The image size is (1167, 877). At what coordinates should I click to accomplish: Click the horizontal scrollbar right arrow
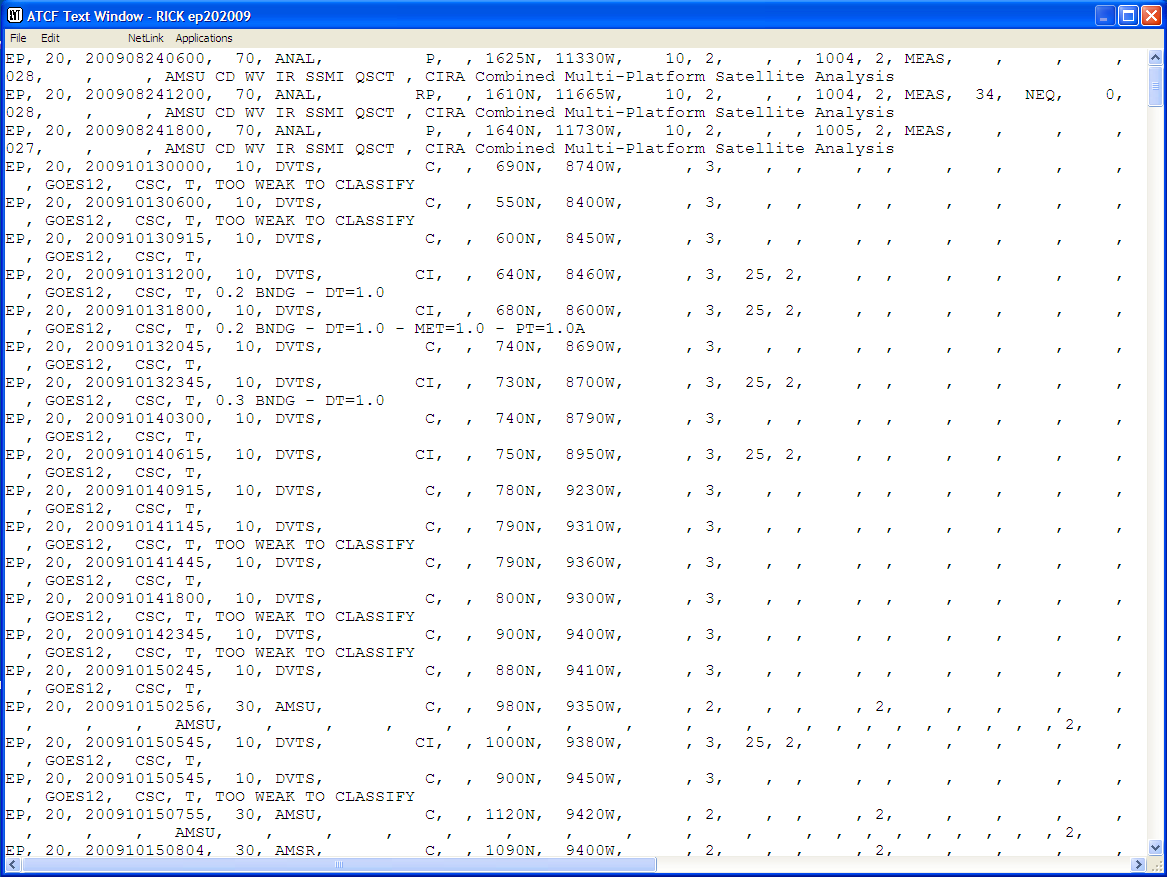tap(1139, 864)
